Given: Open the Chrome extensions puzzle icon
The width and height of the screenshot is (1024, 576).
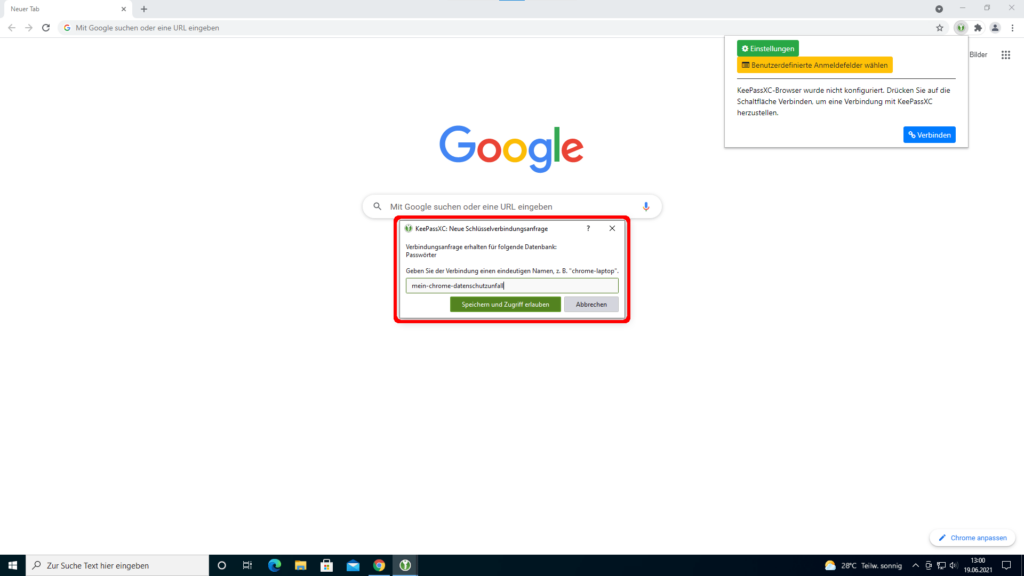Looking at the screenshot, I should click(x=978, y=28).
